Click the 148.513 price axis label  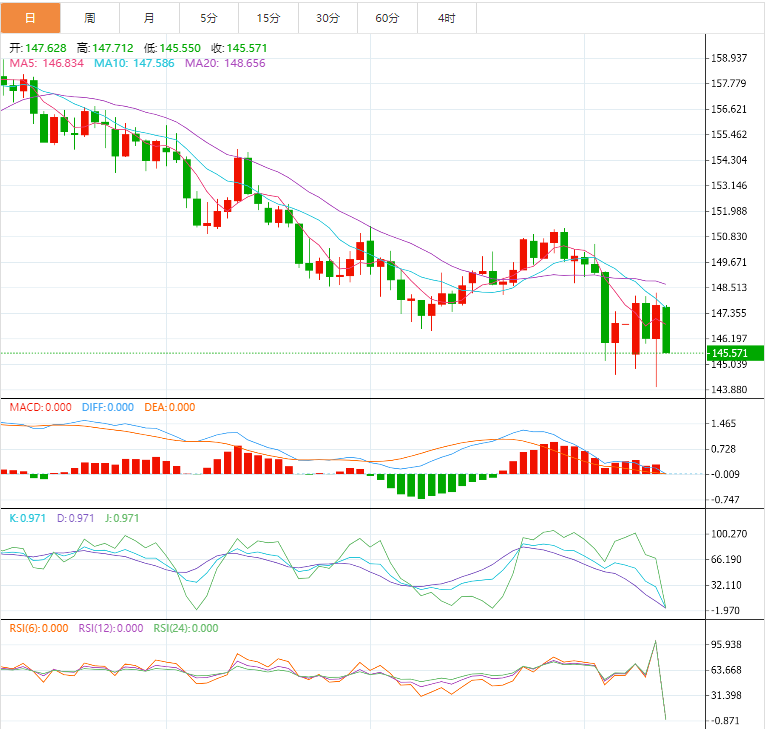(729, 287)
